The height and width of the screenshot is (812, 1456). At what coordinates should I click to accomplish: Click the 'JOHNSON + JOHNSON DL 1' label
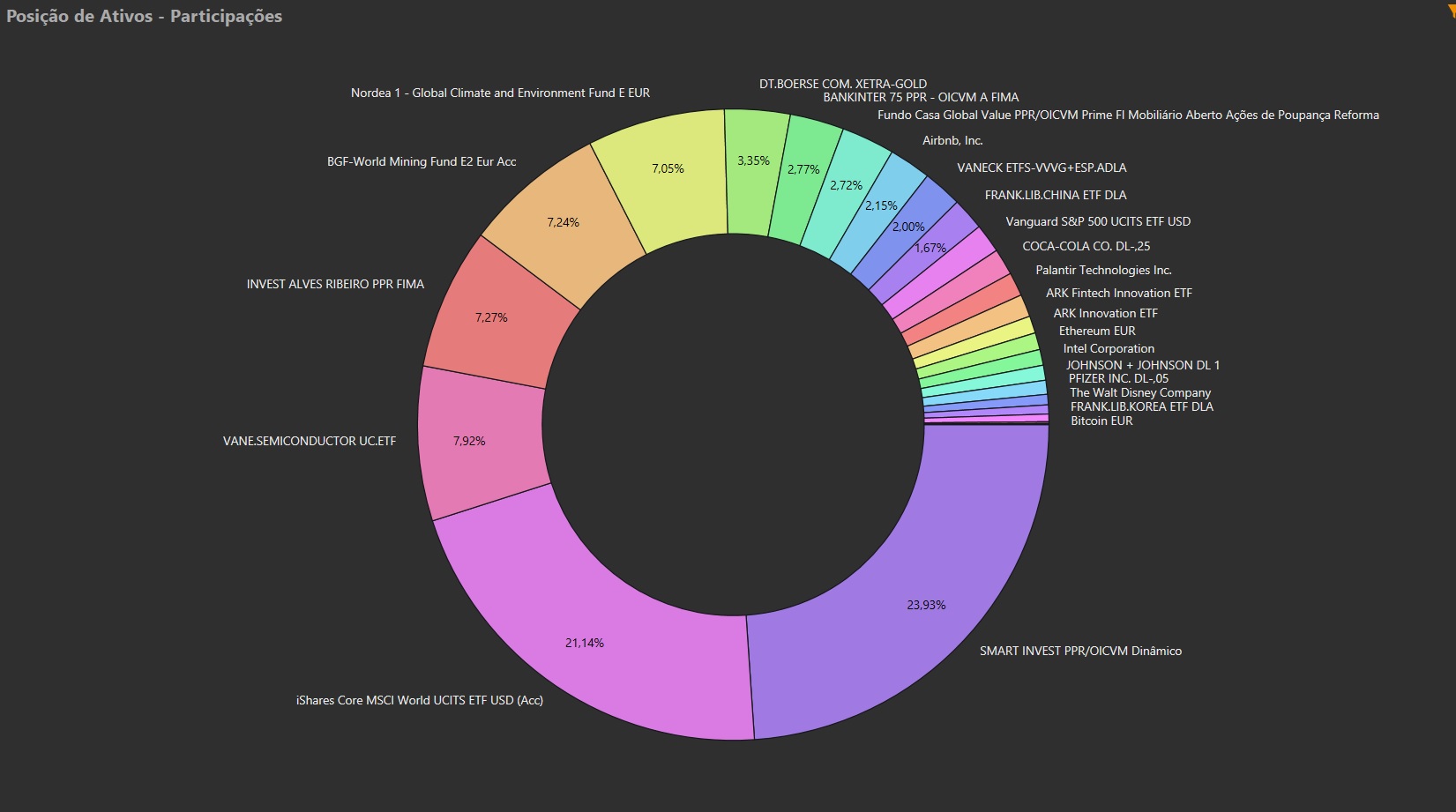tap(1143, 365)
